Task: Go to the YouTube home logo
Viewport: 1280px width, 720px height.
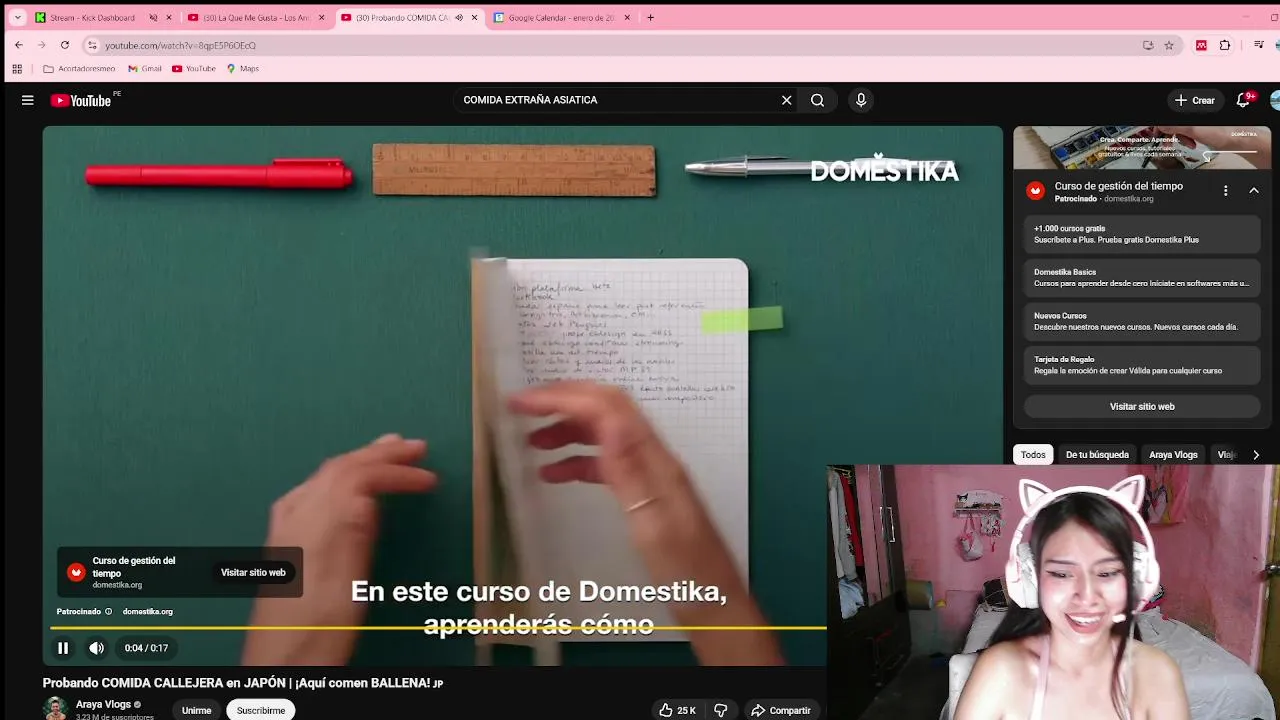Action: click(x=83, y=100)
